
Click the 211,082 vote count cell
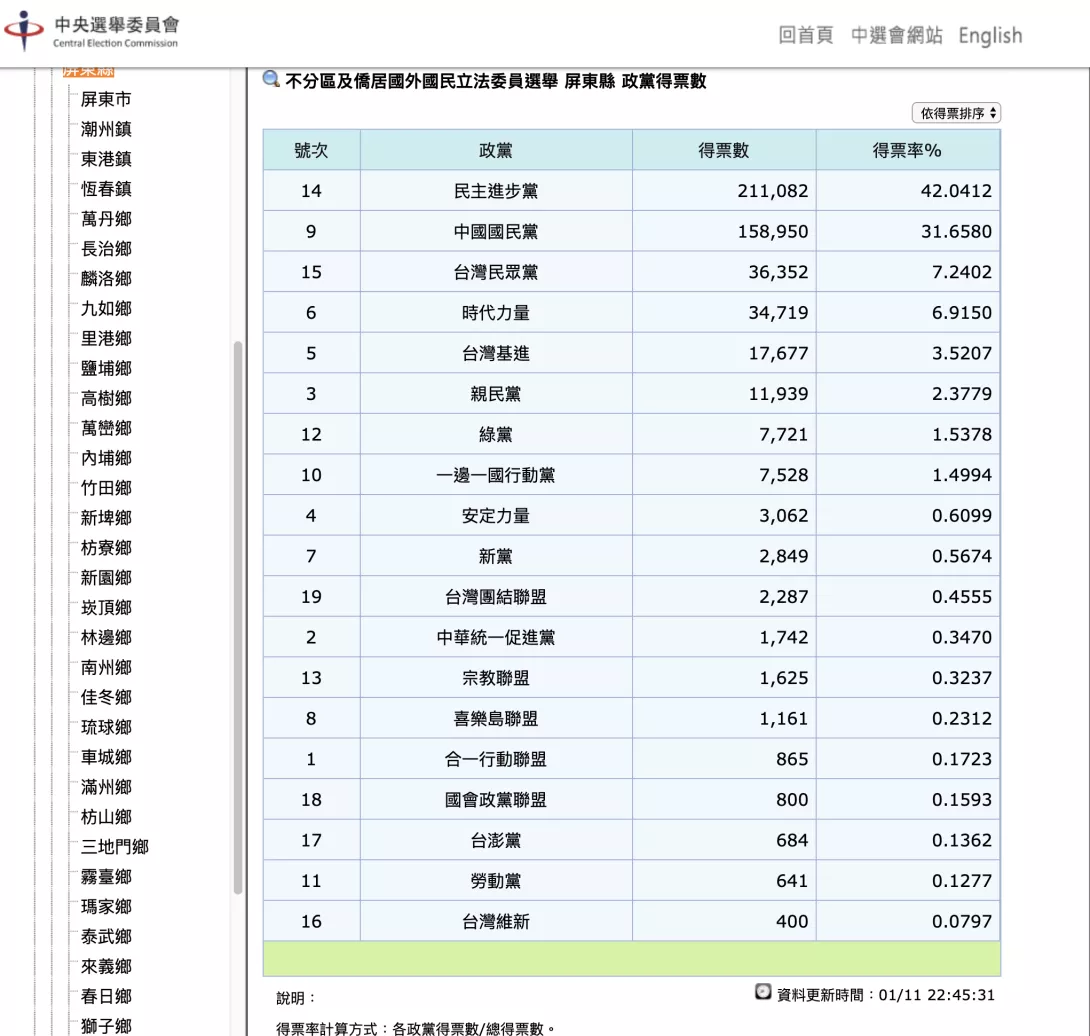[724, 191]
